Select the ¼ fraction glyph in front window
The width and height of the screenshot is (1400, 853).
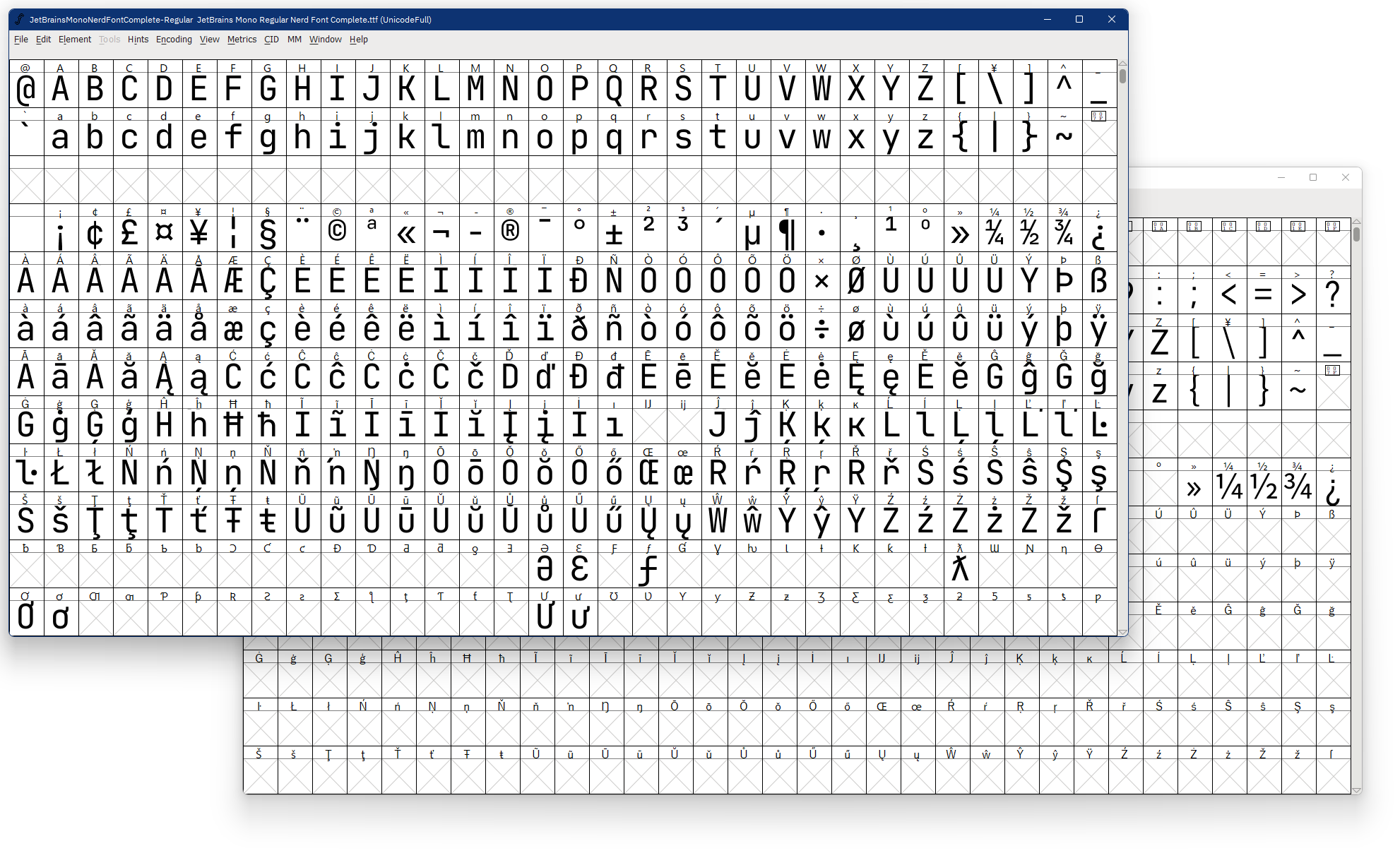(995, 228)
